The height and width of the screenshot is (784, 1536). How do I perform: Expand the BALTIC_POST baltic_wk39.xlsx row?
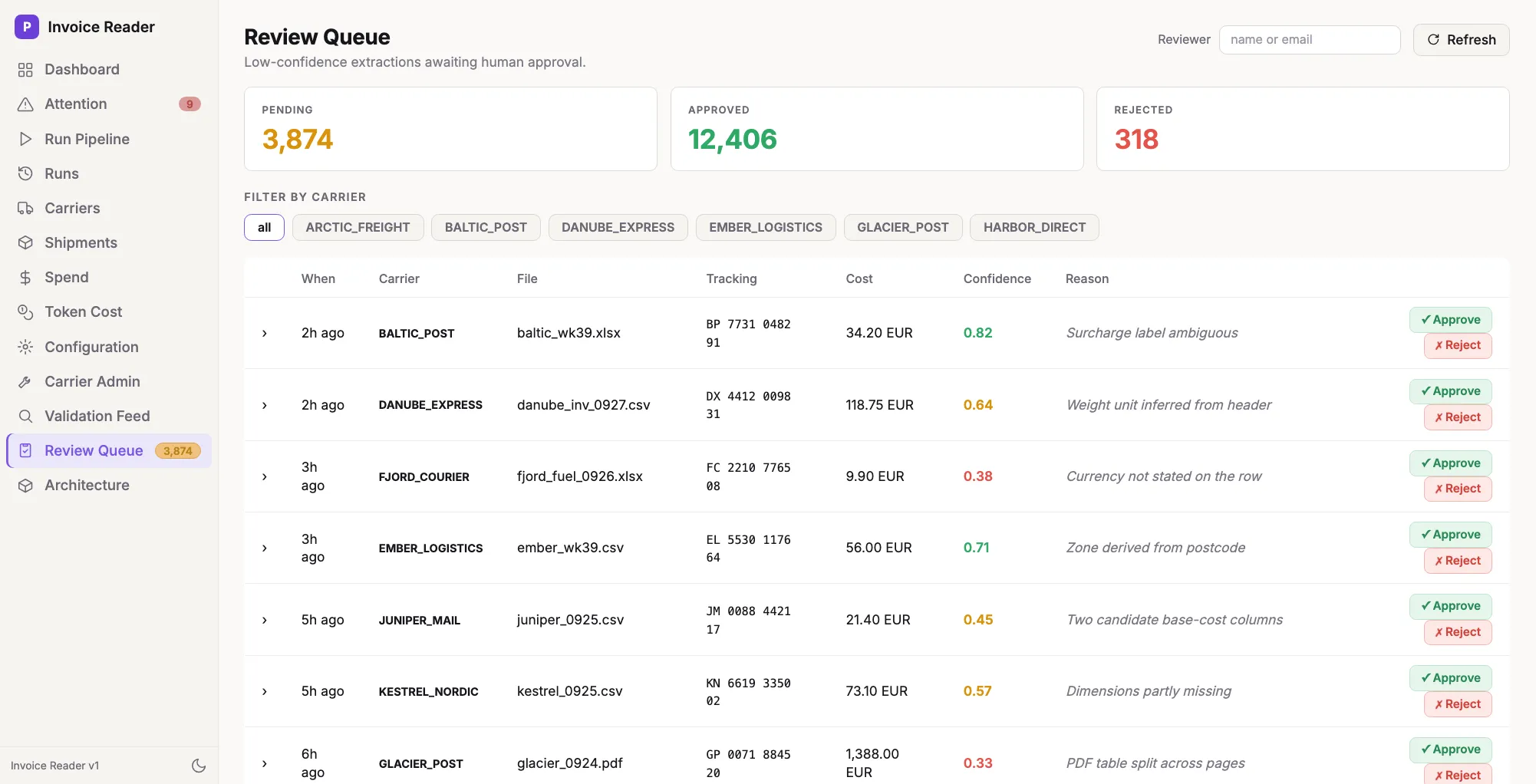coord(265,333)
